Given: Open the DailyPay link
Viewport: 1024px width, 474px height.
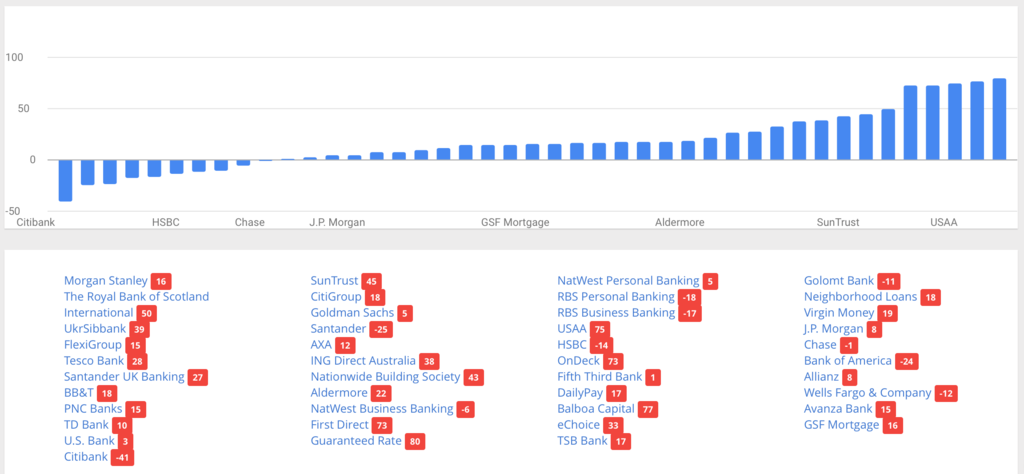Looking at the screenshot, I should pyautogui.click(x=580, y=392).
